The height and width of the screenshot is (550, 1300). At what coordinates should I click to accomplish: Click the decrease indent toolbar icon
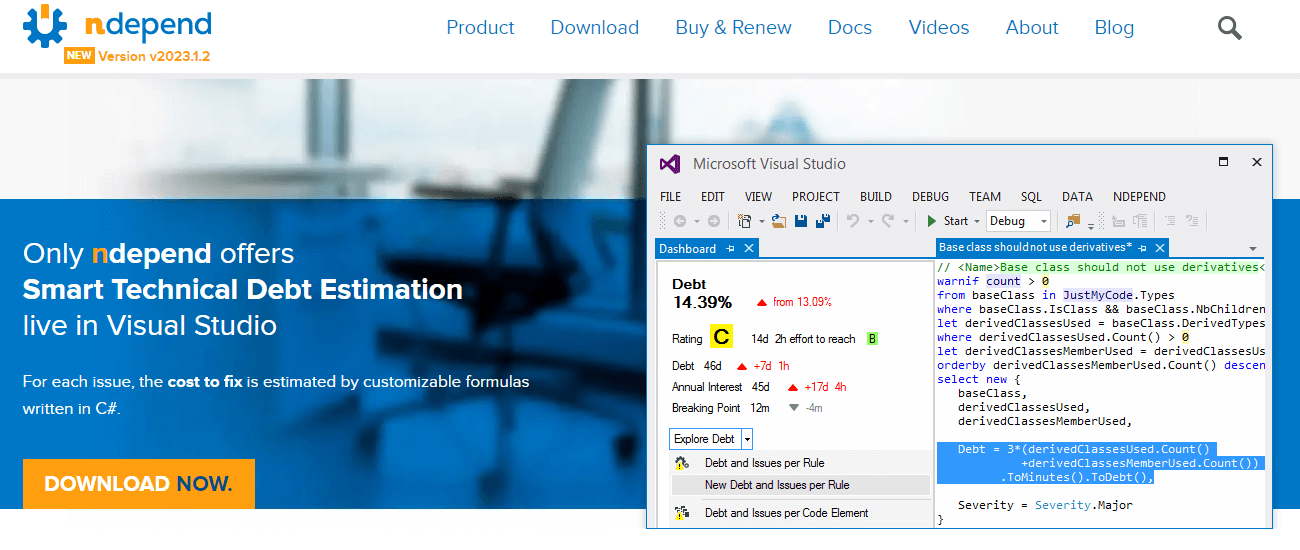click(x=1170, y=221)
